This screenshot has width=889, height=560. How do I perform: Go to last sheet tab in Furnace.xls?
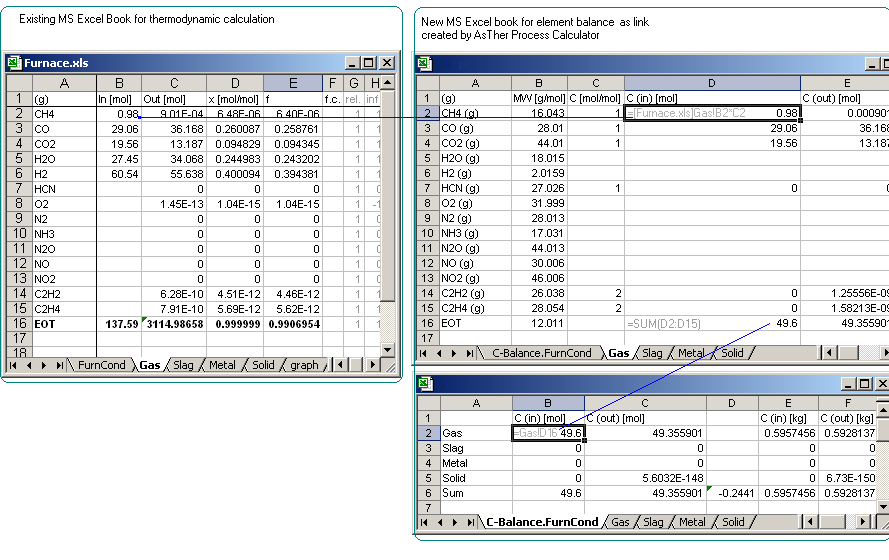60,366
